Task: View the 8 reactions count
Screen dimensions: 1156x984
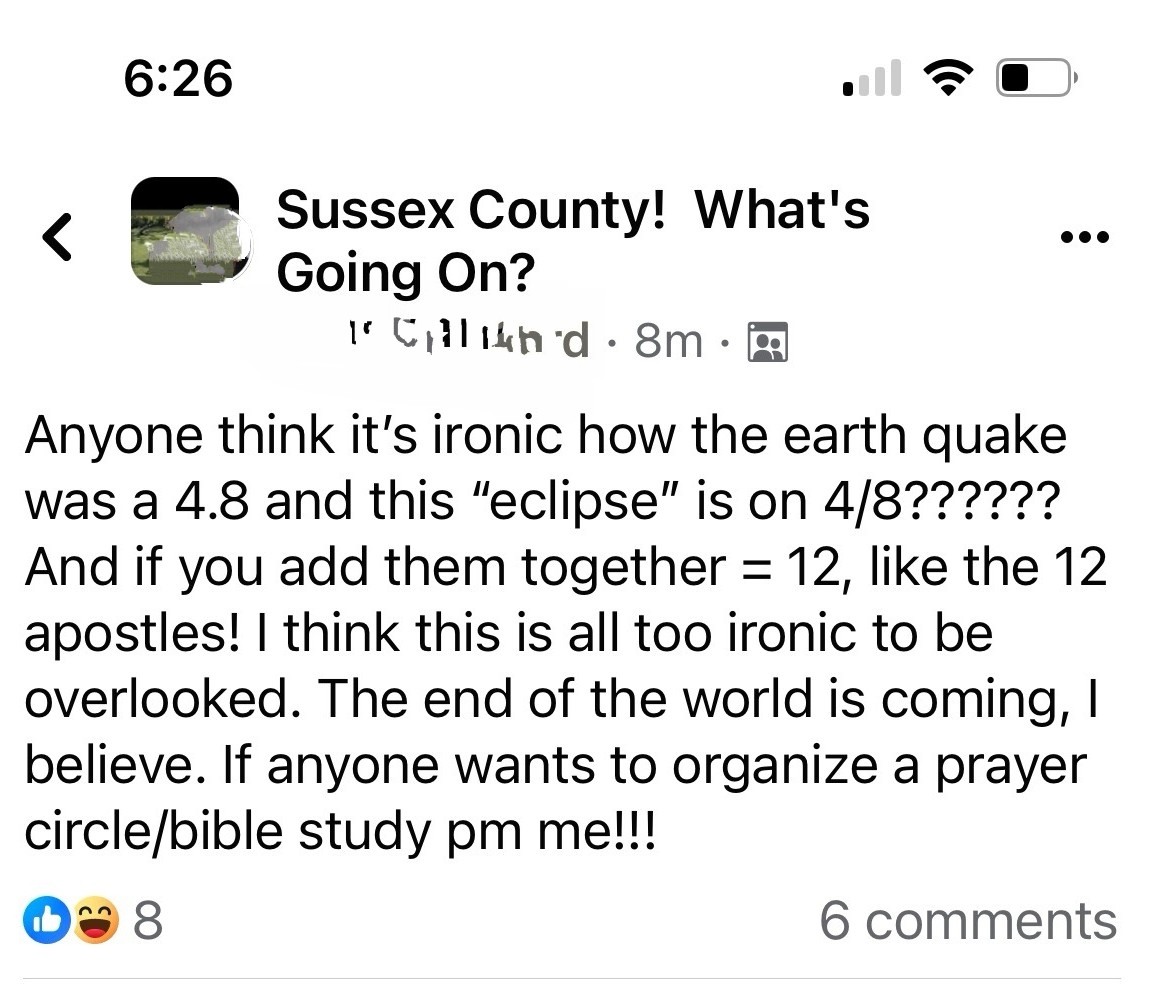Action: click(x=147, y=920)
